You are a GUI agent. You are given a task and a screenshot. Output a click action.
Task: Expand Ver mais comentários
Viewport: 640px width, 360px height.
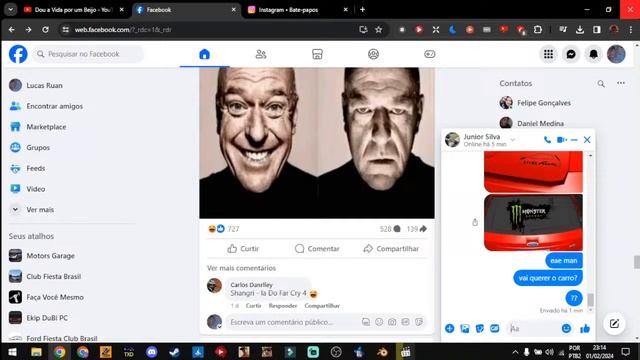click(x=241, y=268)
